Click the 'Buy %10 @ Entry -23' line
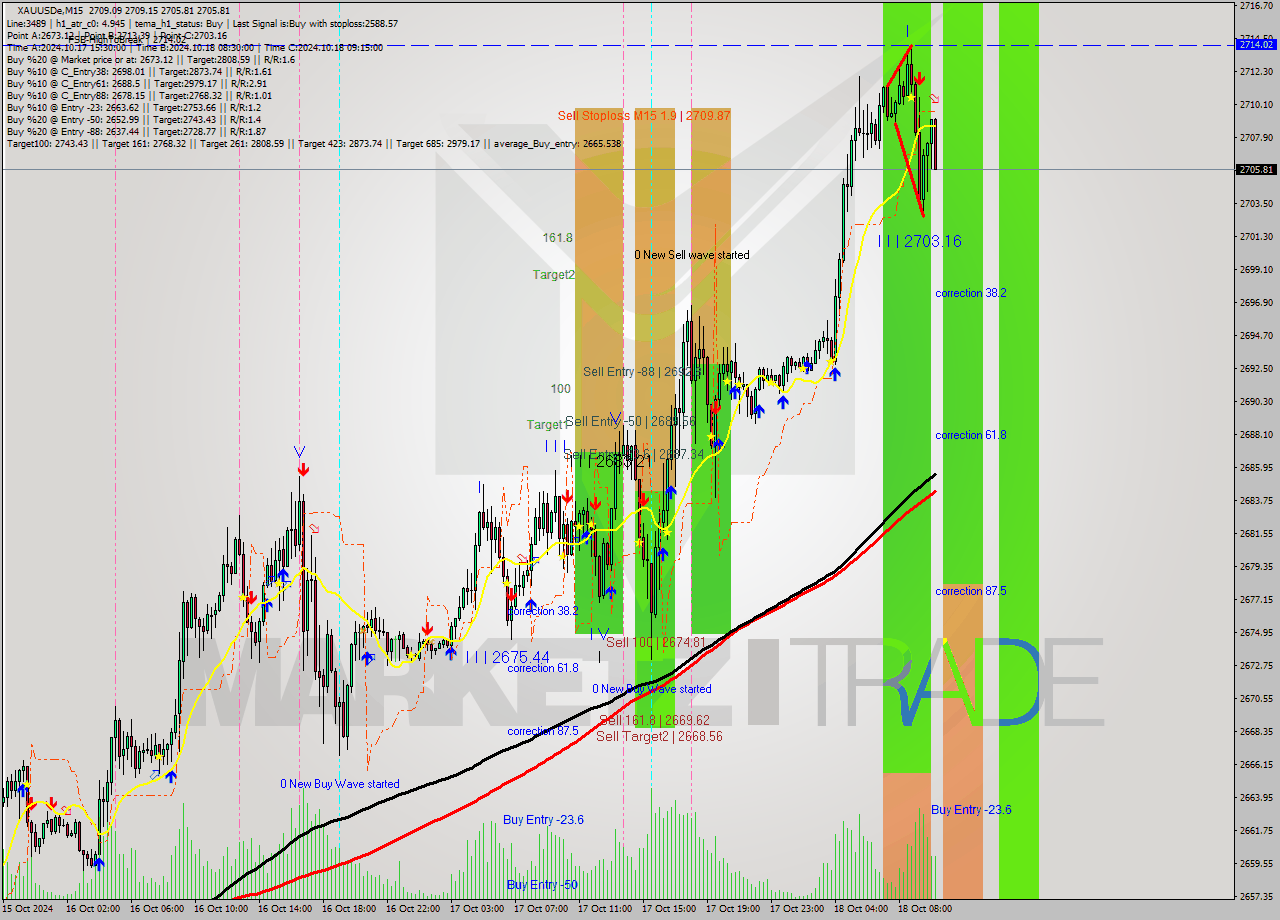Screen dimensions: 1280x920 [x=134, y=107]
